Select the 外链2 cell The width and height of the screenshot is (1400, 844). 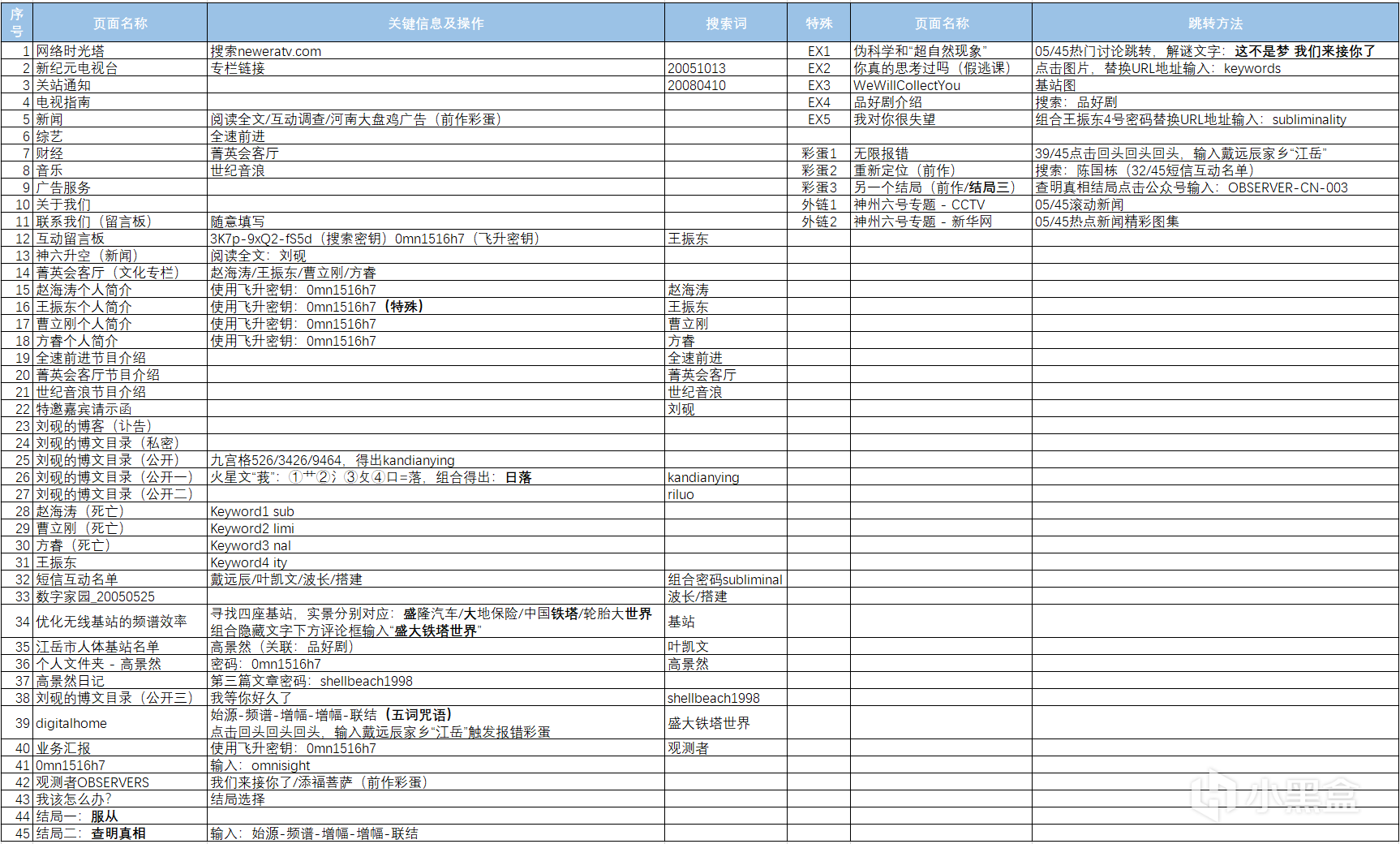[x=818, y=222]
